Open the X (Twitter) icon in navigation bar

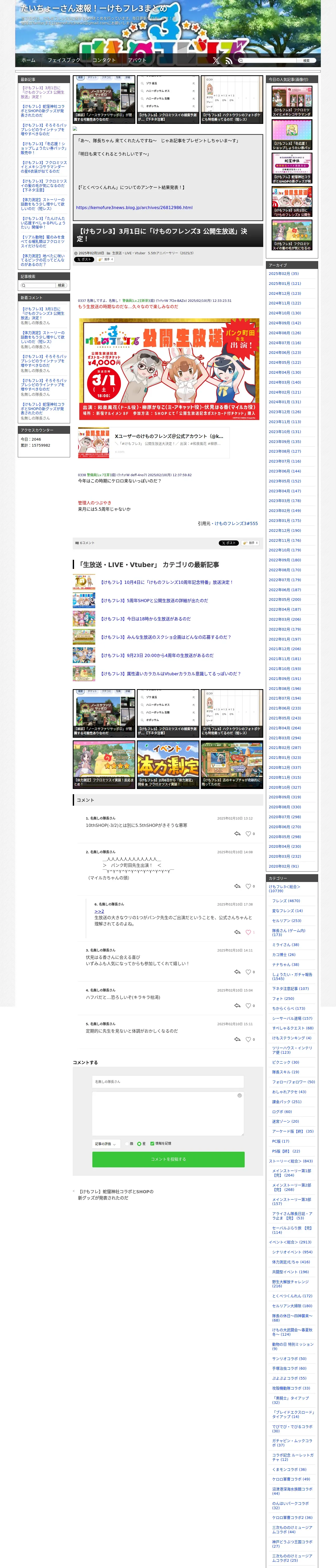coord(216,60)
